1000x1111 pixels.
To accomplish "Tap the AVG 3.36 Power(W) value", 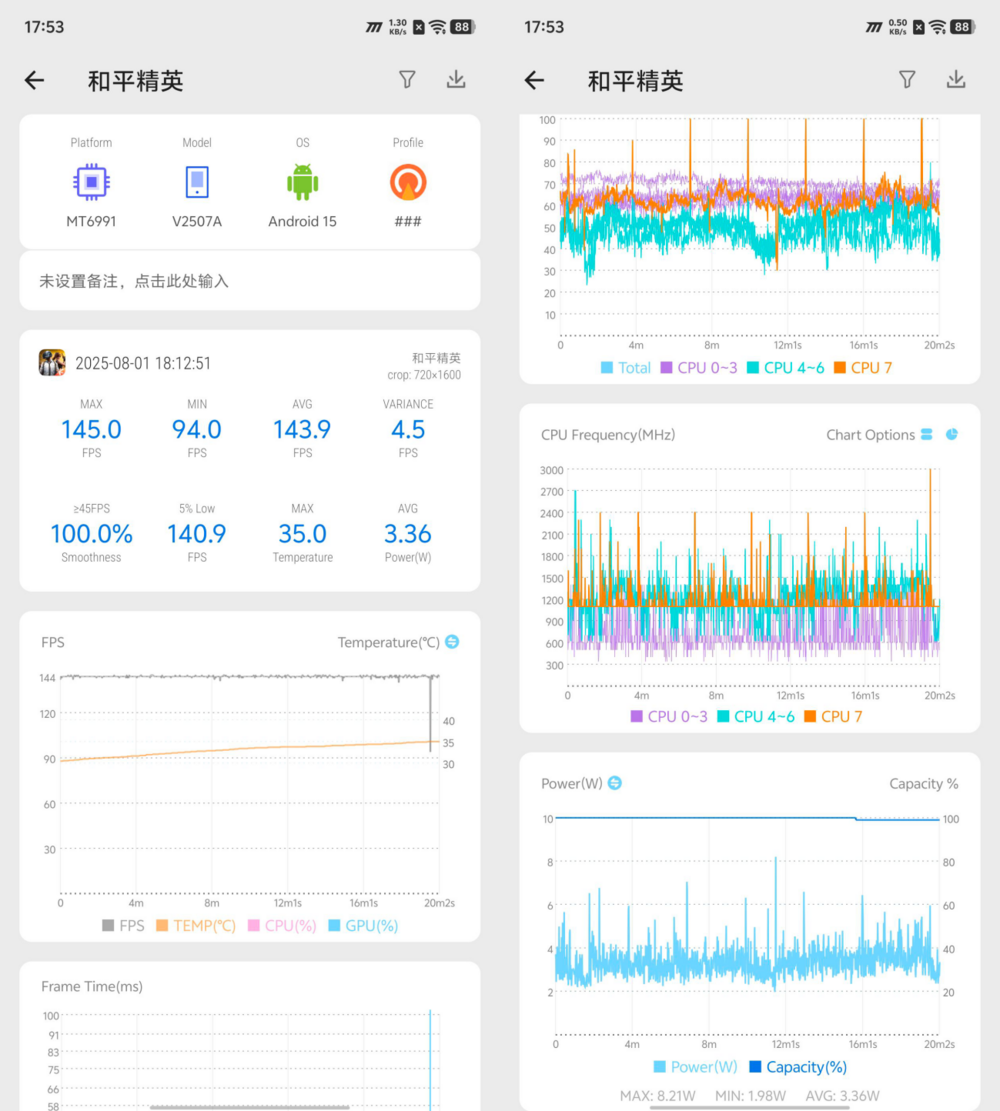I will [408, 534].
